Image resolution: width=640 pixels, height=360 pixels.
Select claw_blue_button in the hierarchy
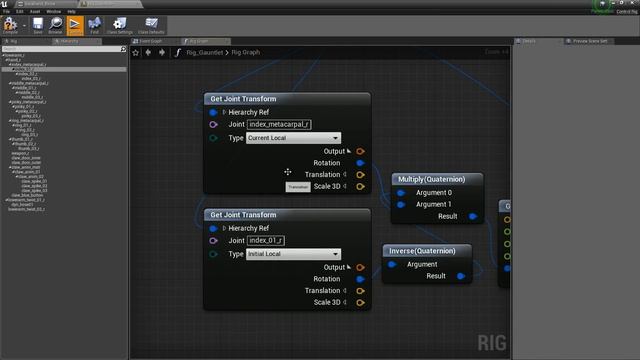(27, 195)
